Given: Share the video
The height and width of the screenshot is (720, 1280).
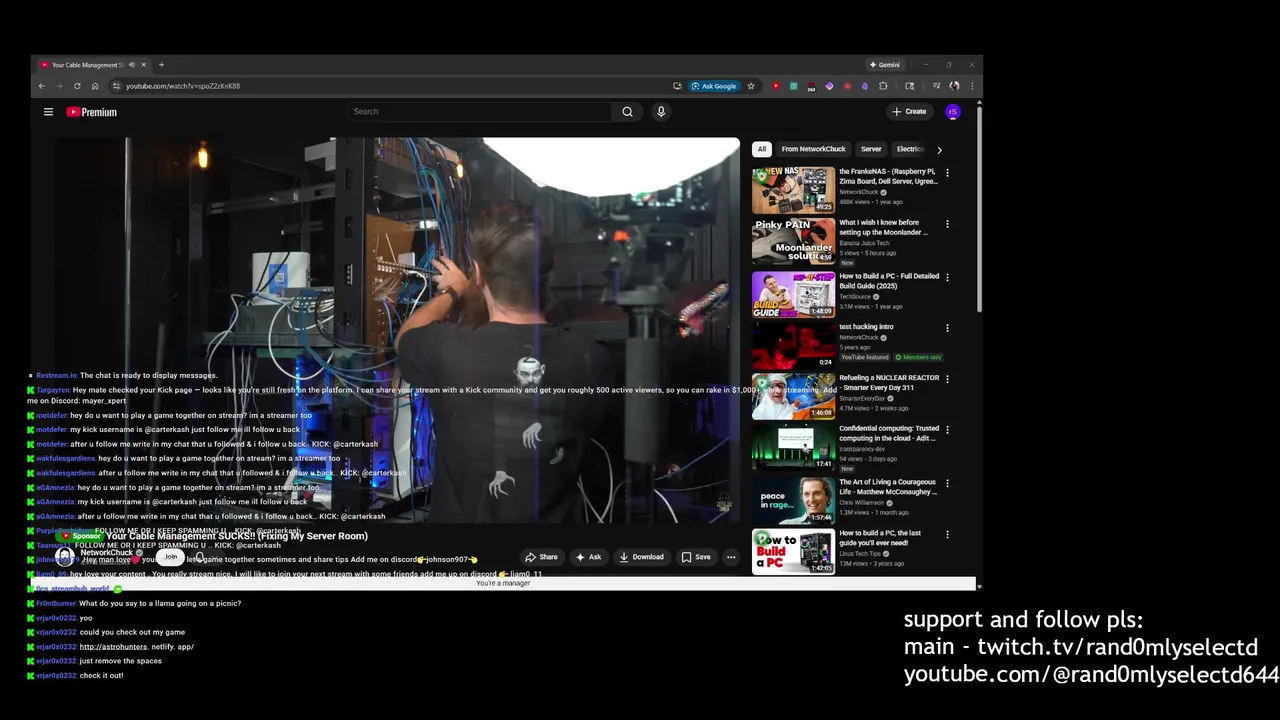Looking at the screenshot, I should [x=542, y=557].
